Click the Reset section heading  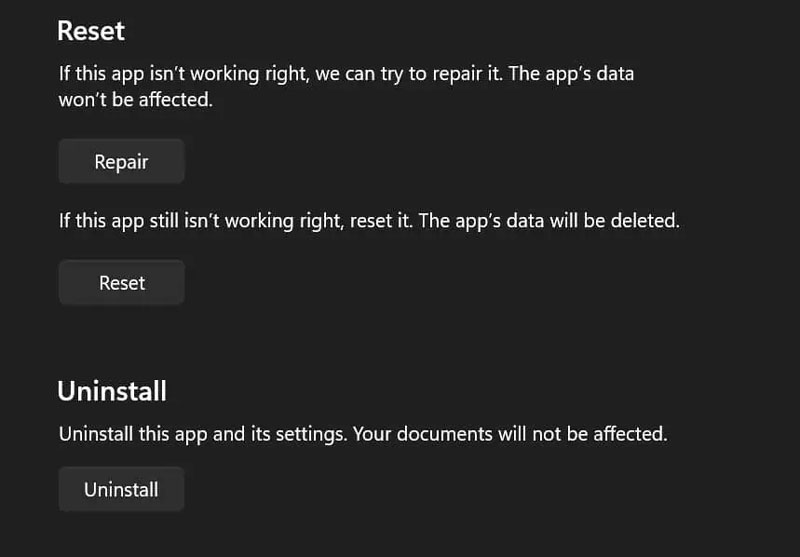point(91,31)
